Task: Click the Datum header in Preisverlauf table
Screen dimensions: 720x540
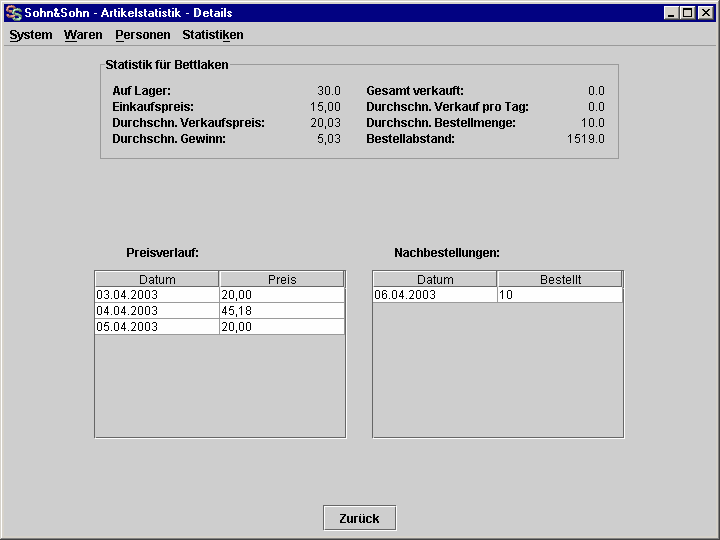Action: point(157,279)
